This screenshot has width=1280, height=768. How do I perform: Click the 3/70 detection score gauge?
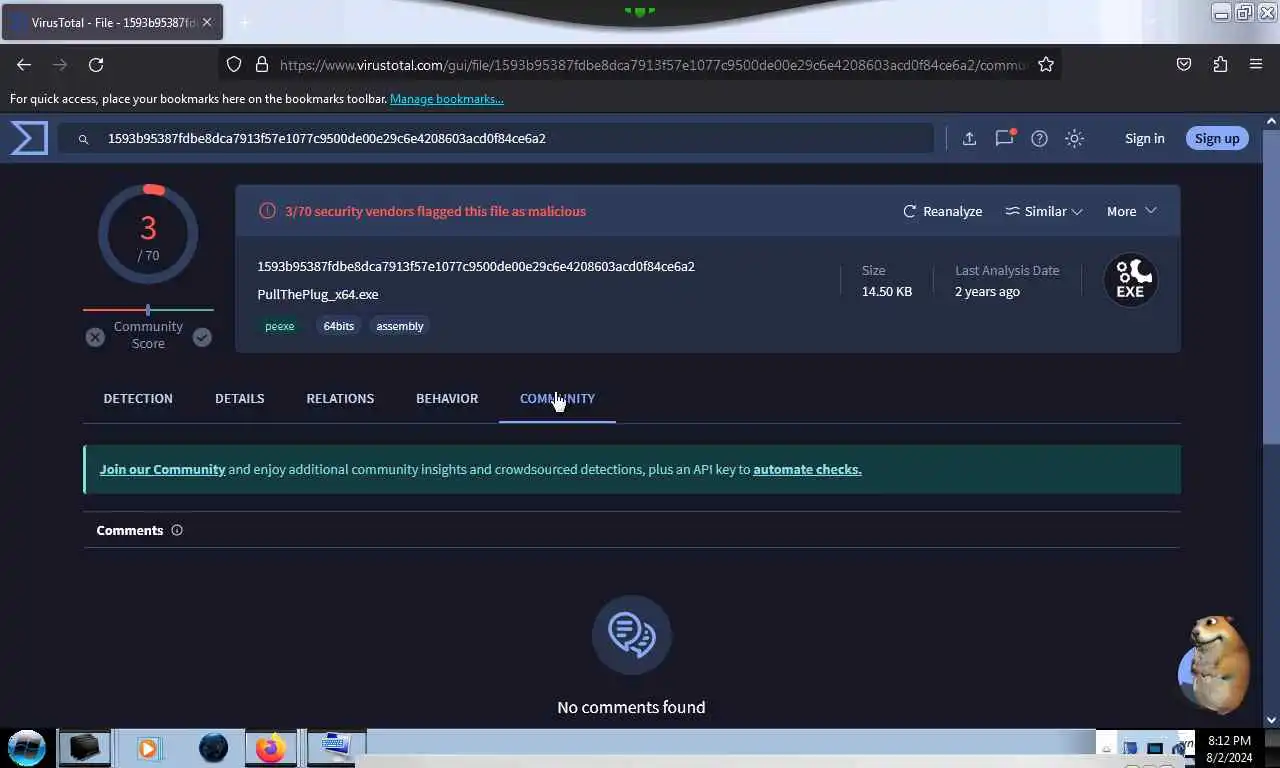tap(148, 234)
